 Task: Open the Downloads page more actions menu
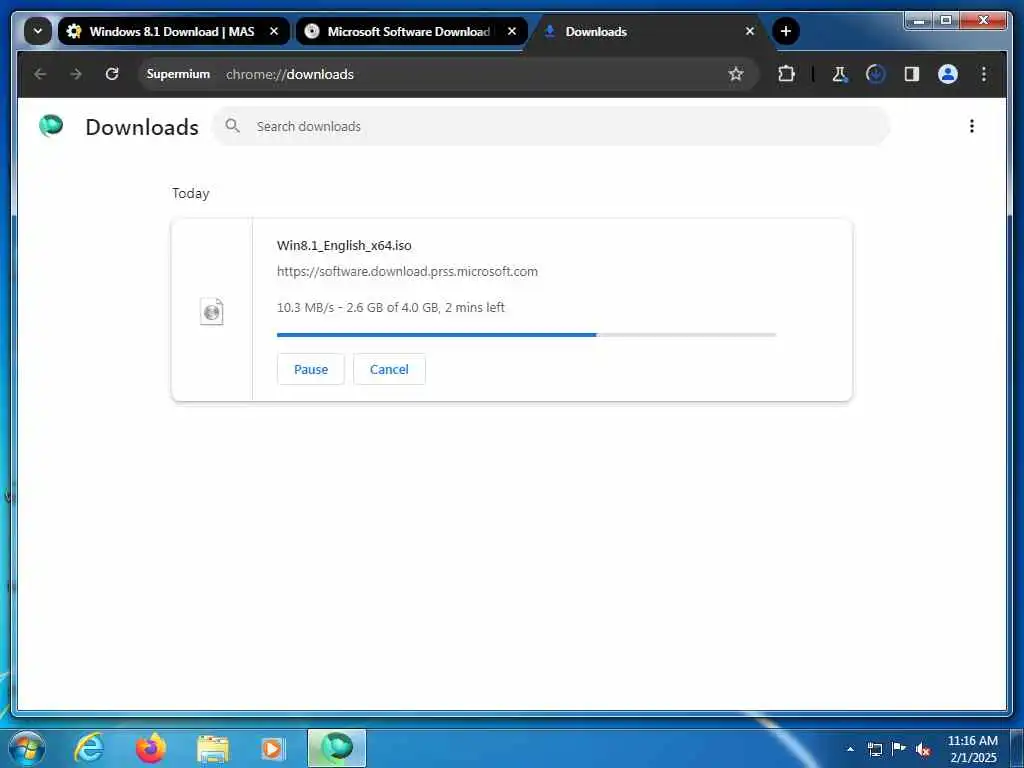click(972, 126)
